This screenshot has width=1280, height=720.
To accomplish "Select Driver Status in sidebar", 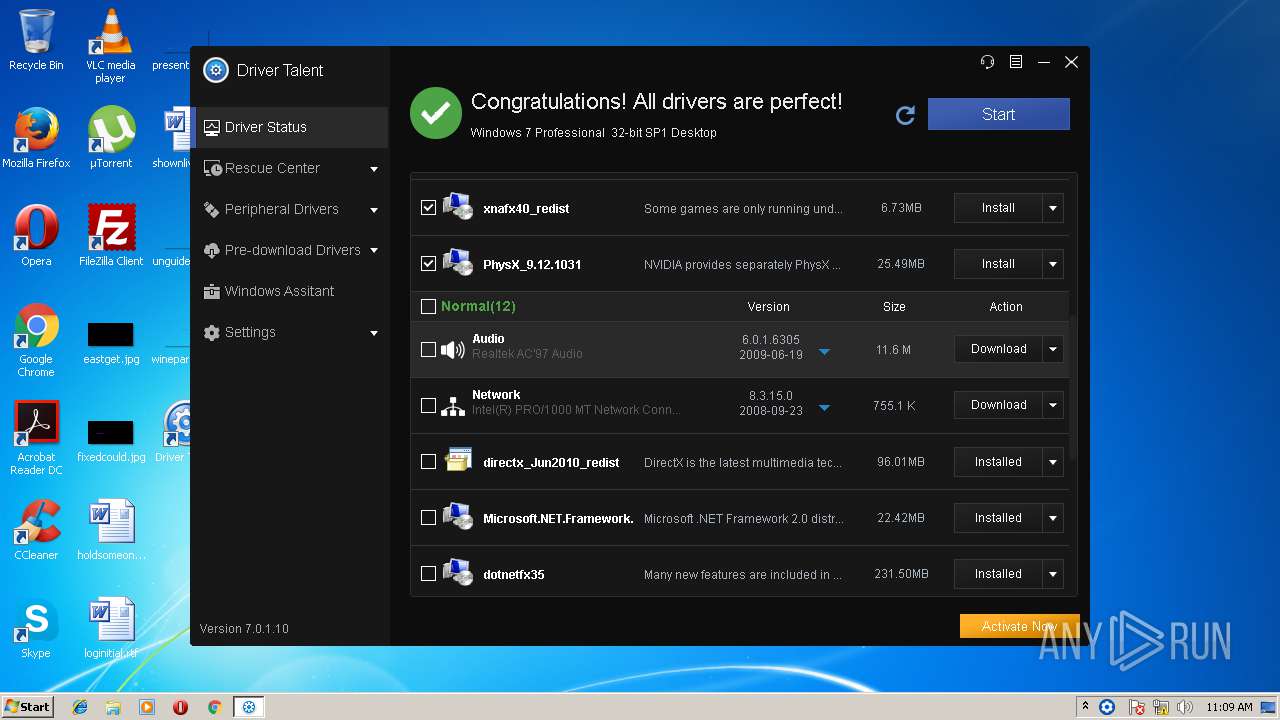I will click(290, 127).
